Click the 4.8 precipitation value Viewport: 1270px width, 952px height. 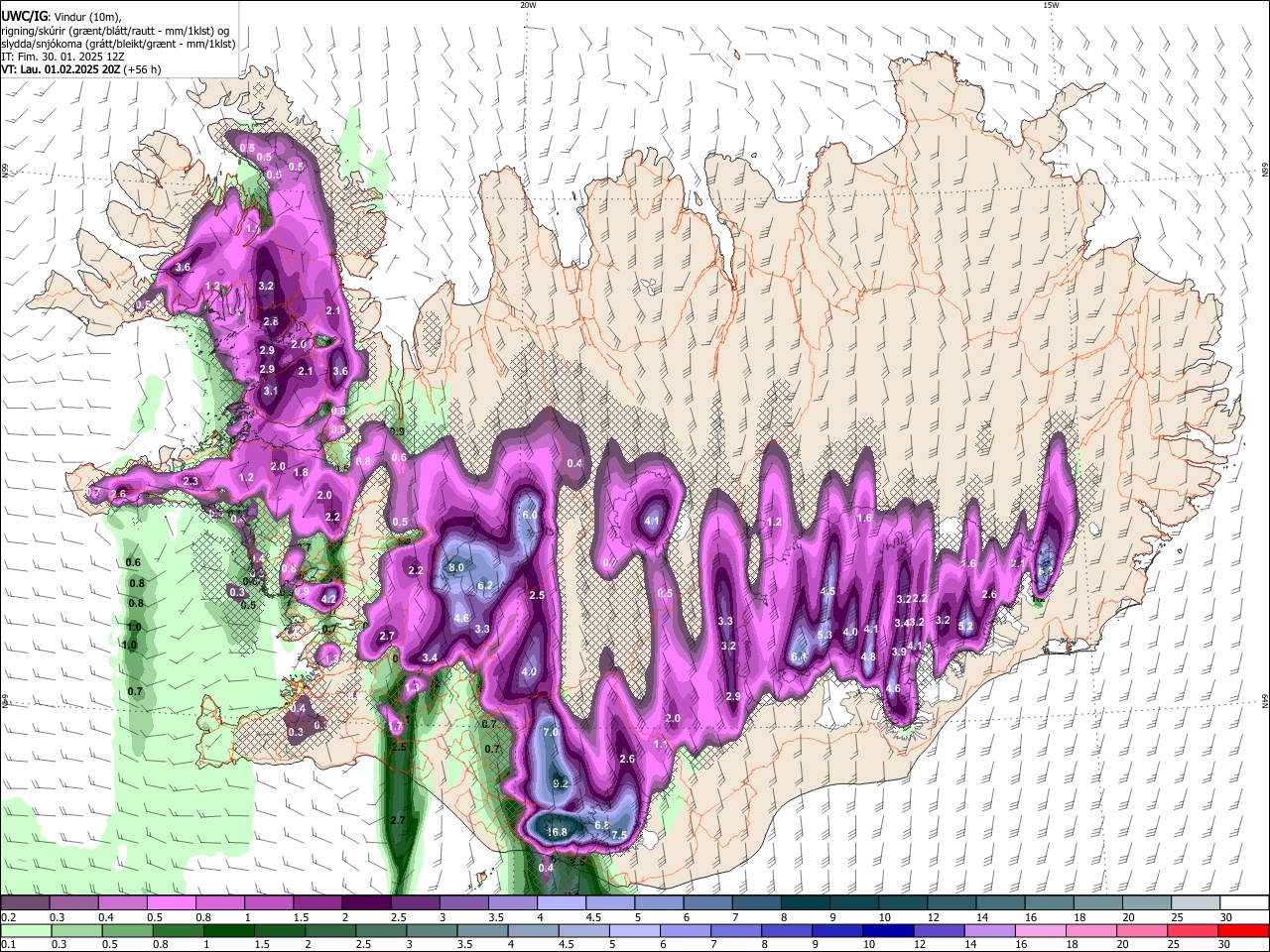click(x=868, y=656)
